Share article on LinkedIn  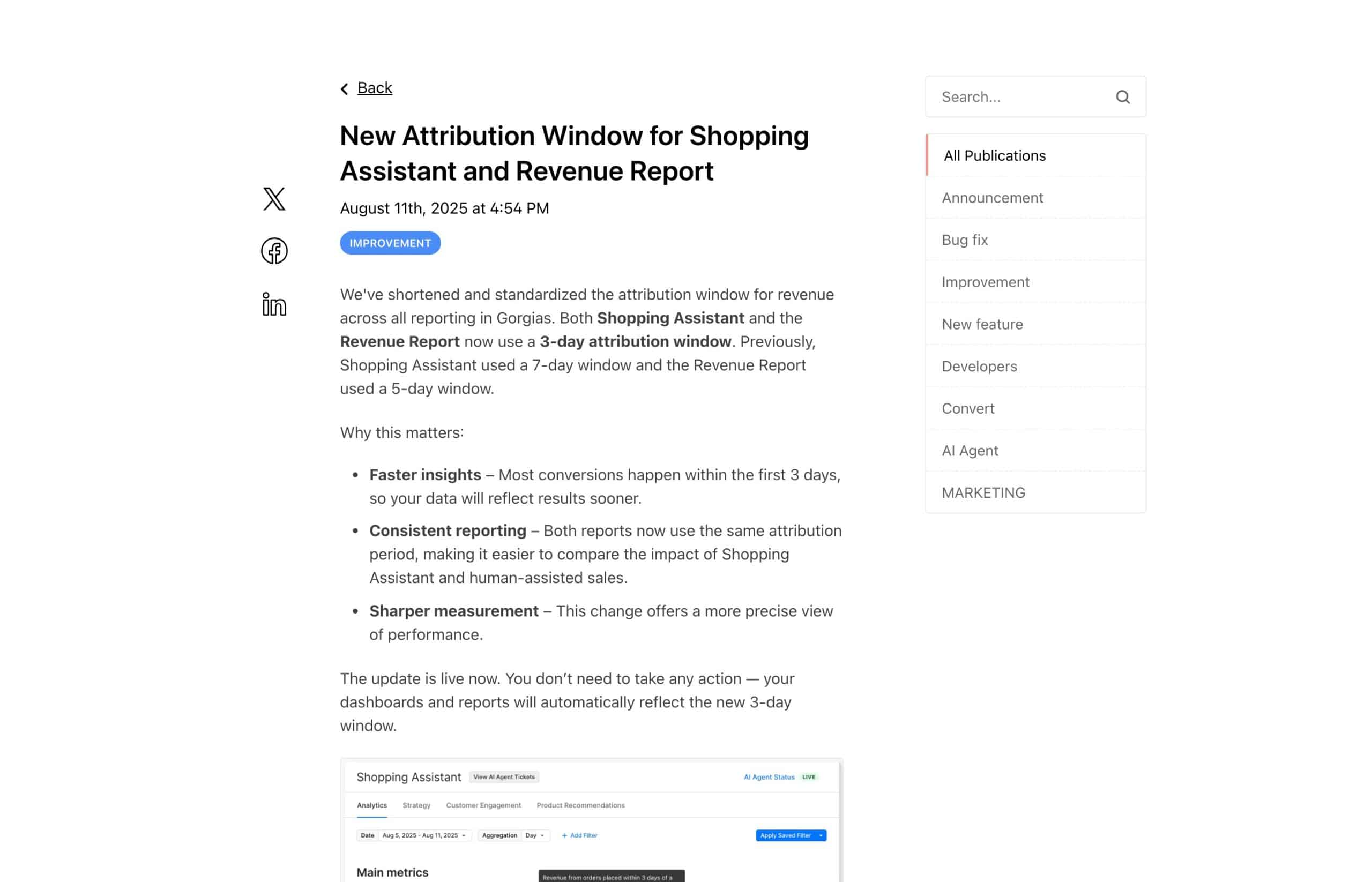click(274, 304)
